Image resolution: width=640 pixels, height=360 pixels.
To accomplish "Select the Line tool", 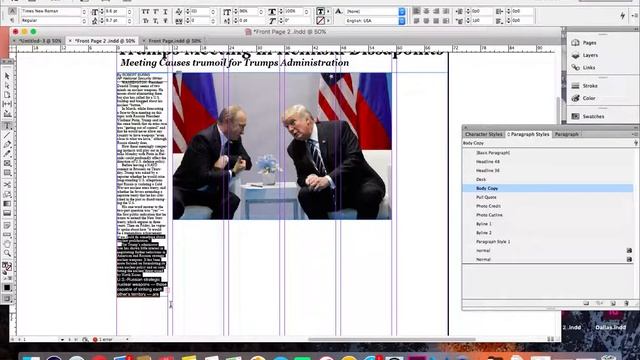I will coord(7,135).
